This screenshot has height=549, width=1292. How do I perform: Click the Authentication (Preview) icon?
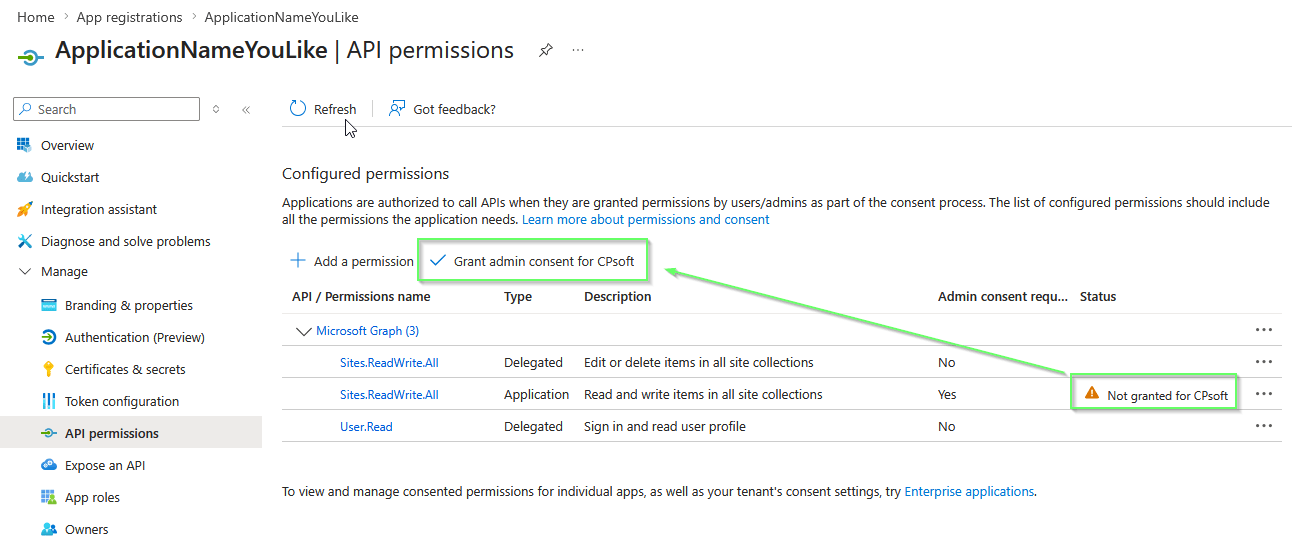(x=48, y=337)
